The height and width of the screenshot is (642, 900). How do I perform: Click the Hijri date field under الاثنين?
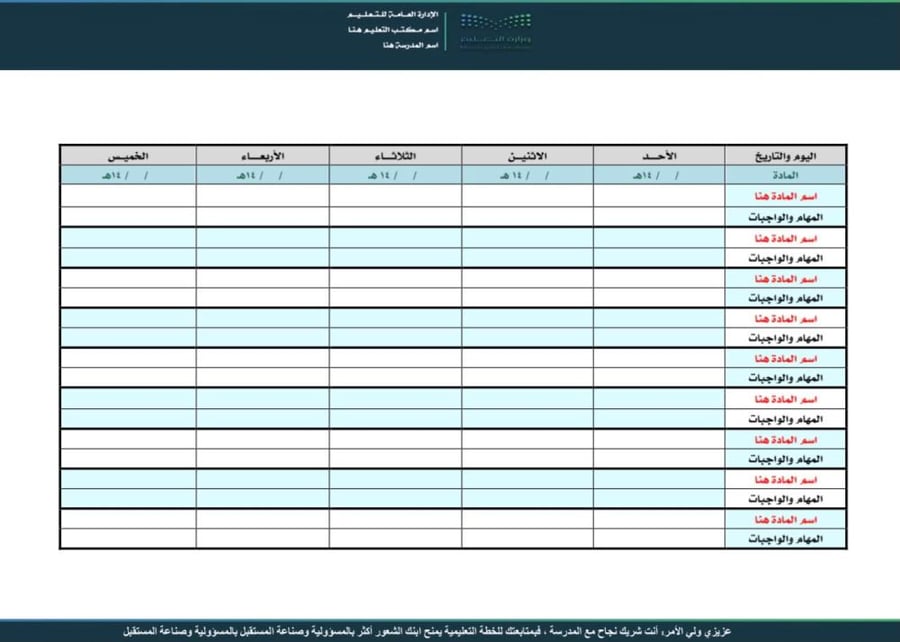pyautogui.click(x=527, y=175)
